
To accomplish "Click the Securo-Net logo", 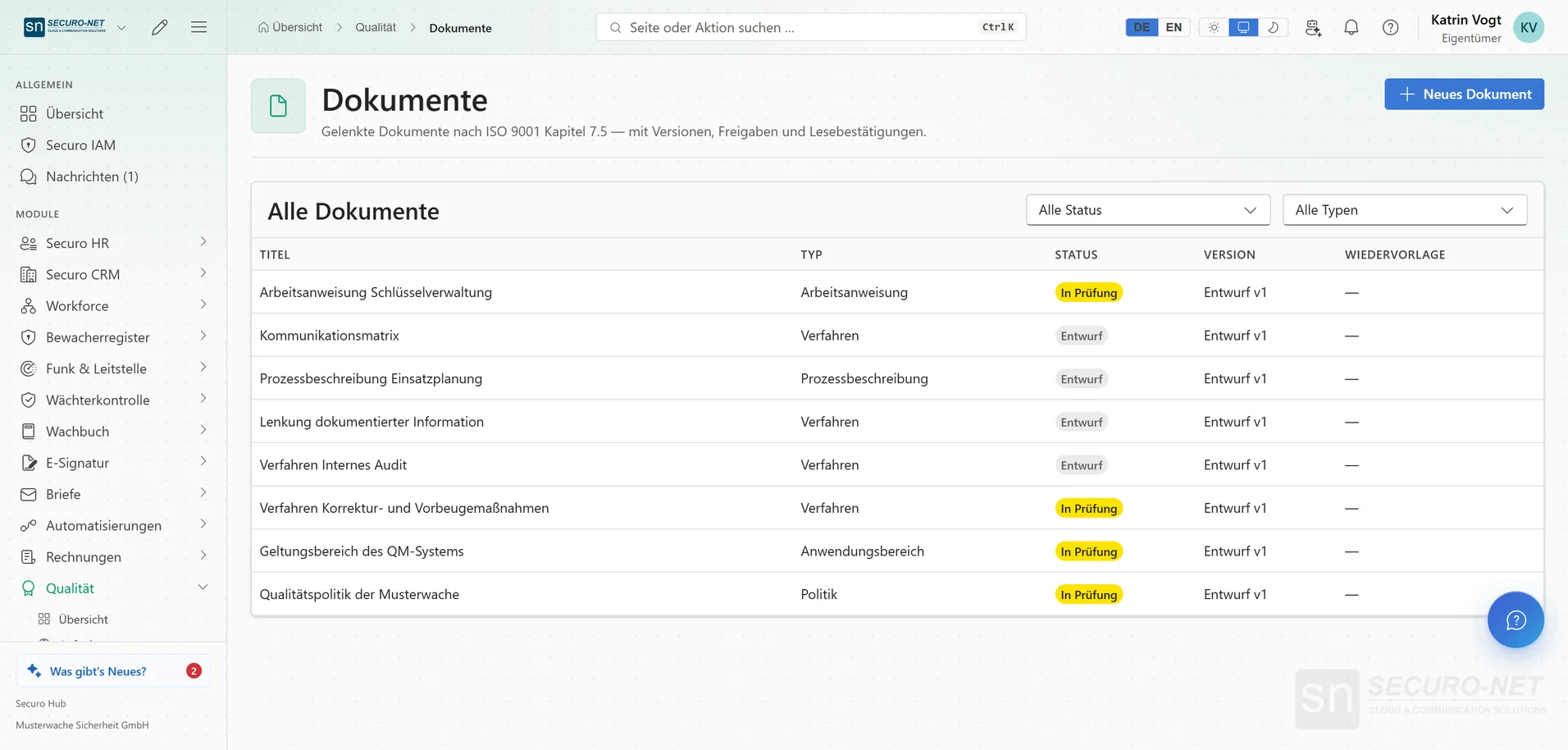I will 65,26.
